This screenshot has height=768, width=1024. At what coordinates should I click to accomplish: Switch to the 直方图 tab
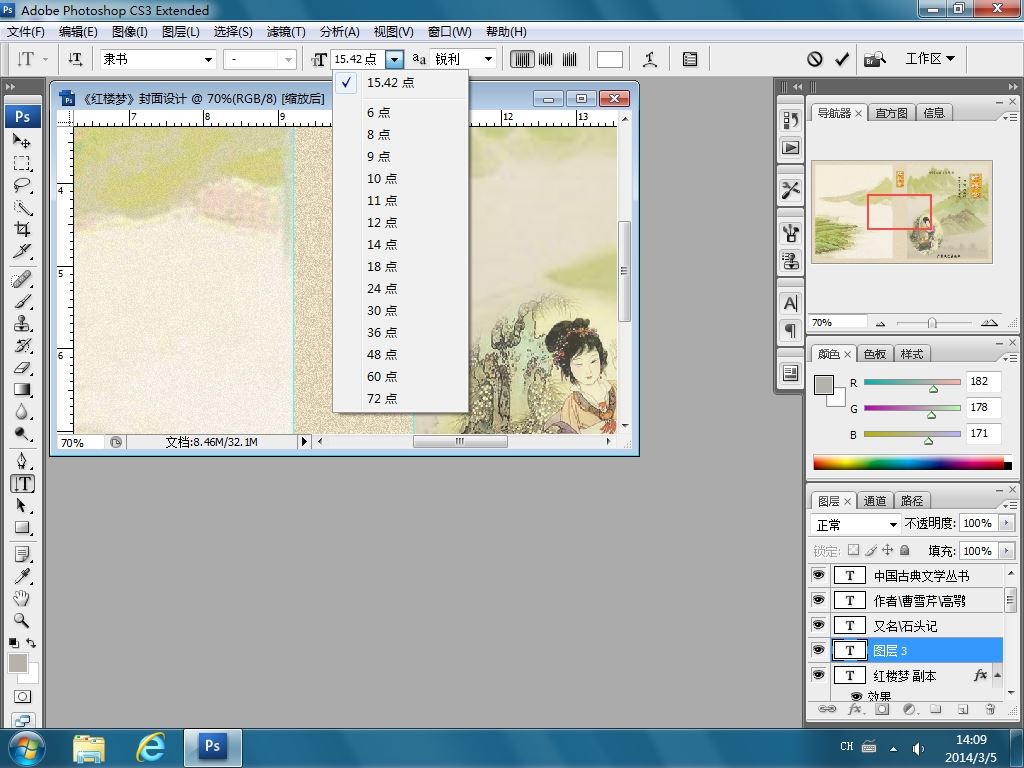click(x=891, y=113)
